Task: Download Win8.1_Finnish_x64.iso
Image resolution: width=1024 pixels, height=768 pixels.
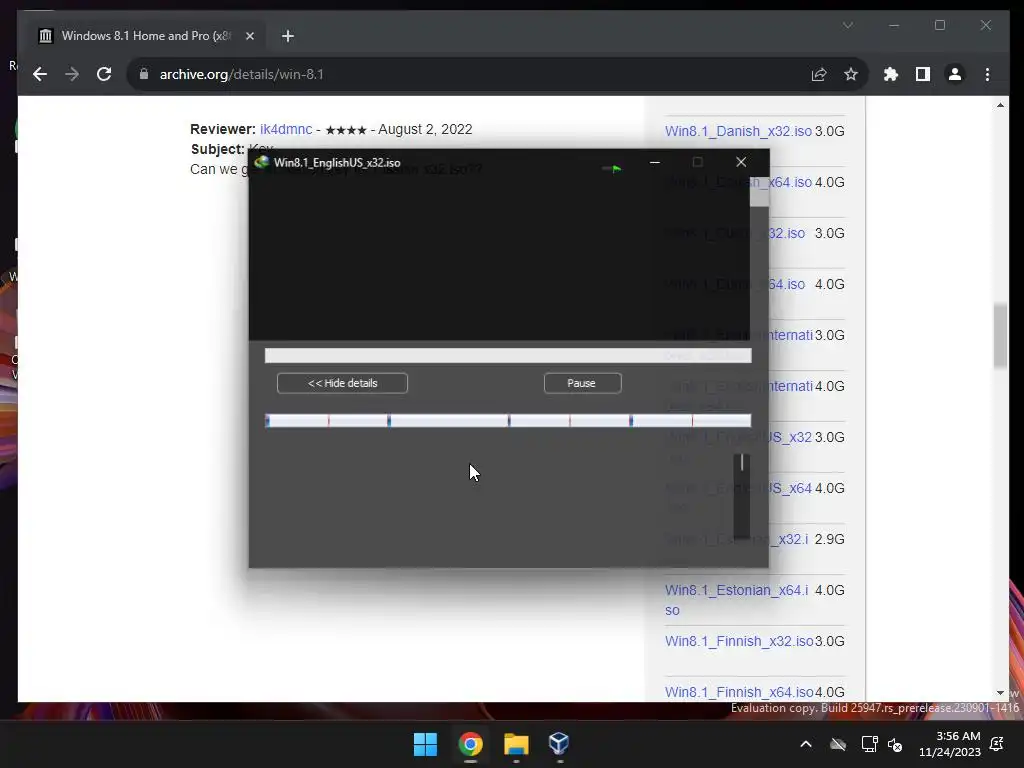Action: 739,692
